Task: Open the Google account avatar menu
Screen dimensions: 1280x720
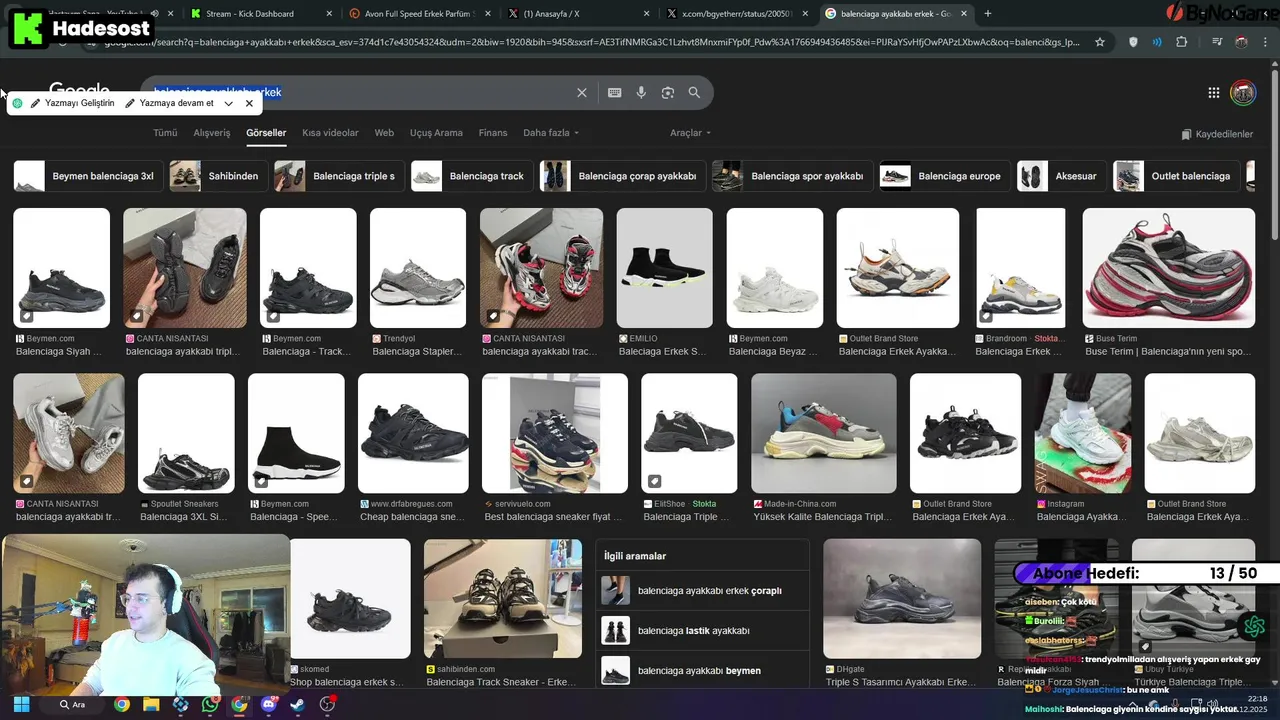Action: (1243, 93)
